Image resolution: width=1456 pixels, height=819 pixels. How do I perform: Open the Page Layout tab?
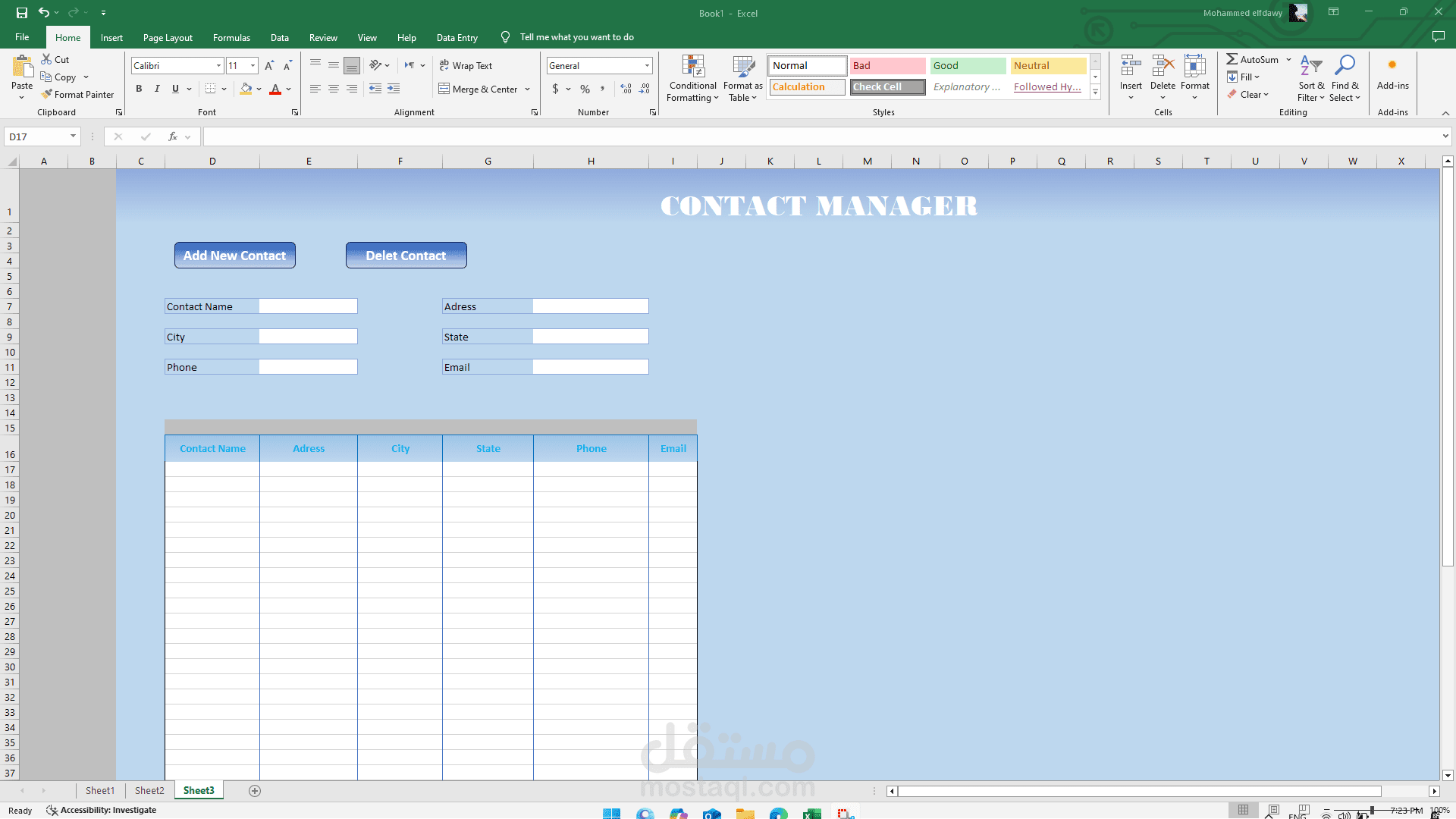[x=168, y=37]
